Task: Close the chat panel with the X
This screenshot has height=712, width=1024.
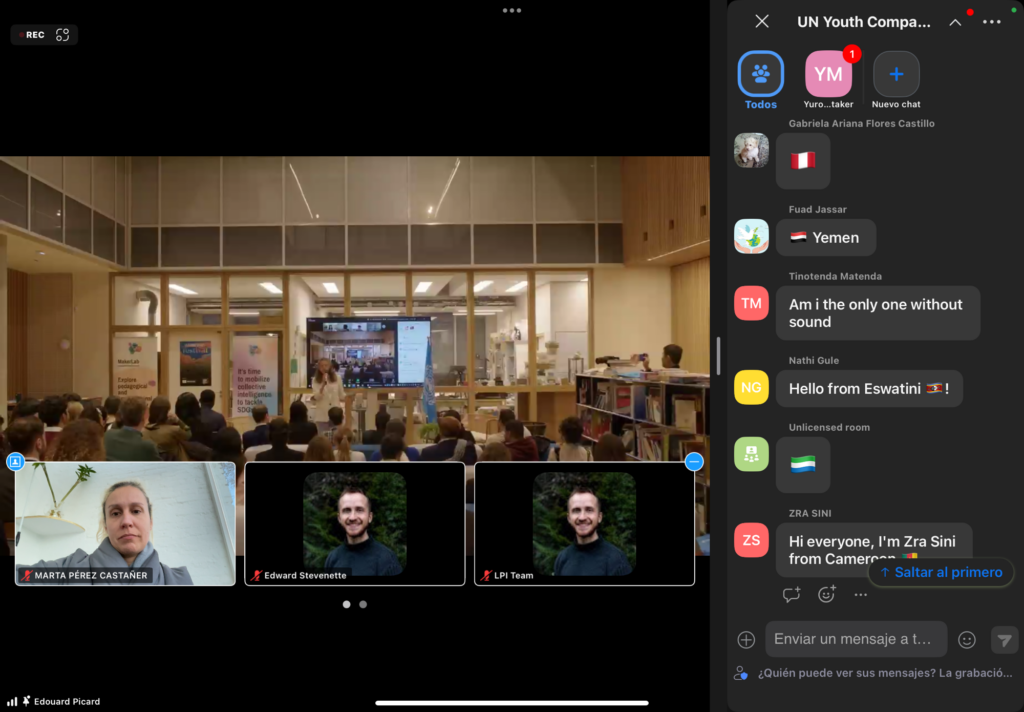Action: click(x=762, y=21)
